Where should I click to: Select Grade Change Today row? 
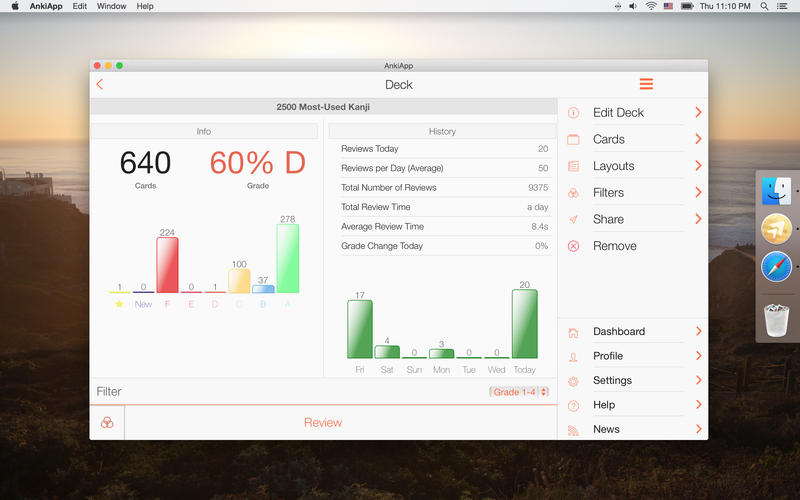point(444,246)
